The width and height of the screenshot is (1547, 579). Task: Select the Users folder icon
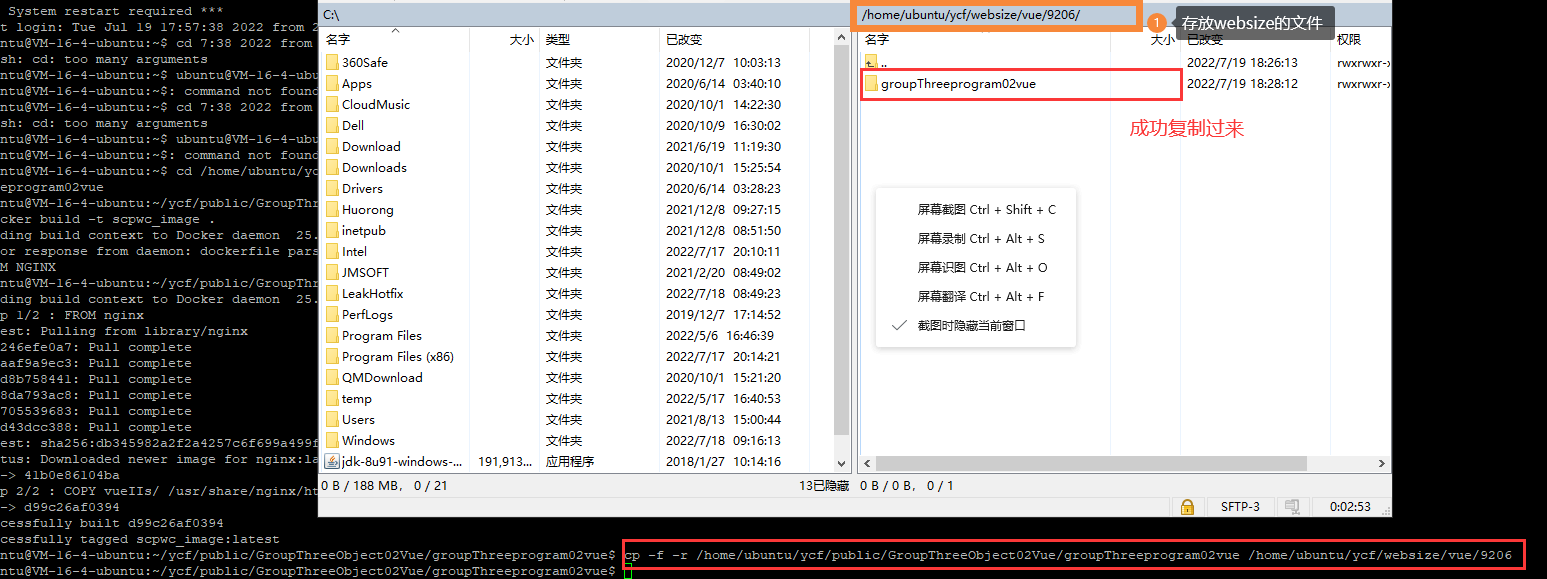pos(332,419)
